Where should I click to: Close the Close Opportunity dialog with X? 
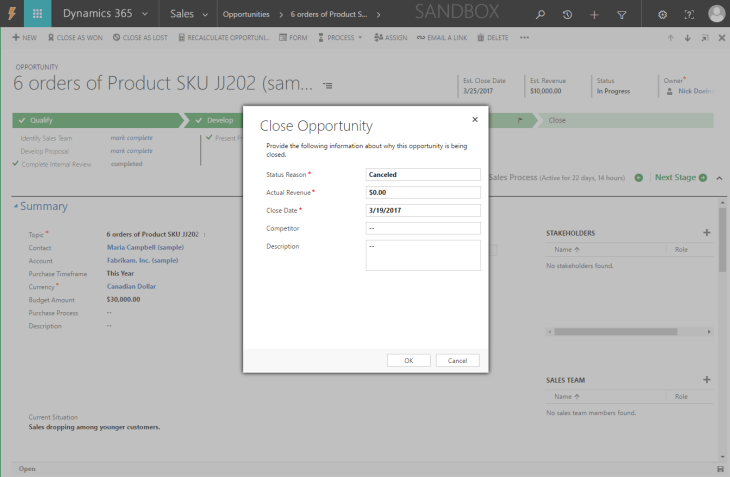pos(475,119)
